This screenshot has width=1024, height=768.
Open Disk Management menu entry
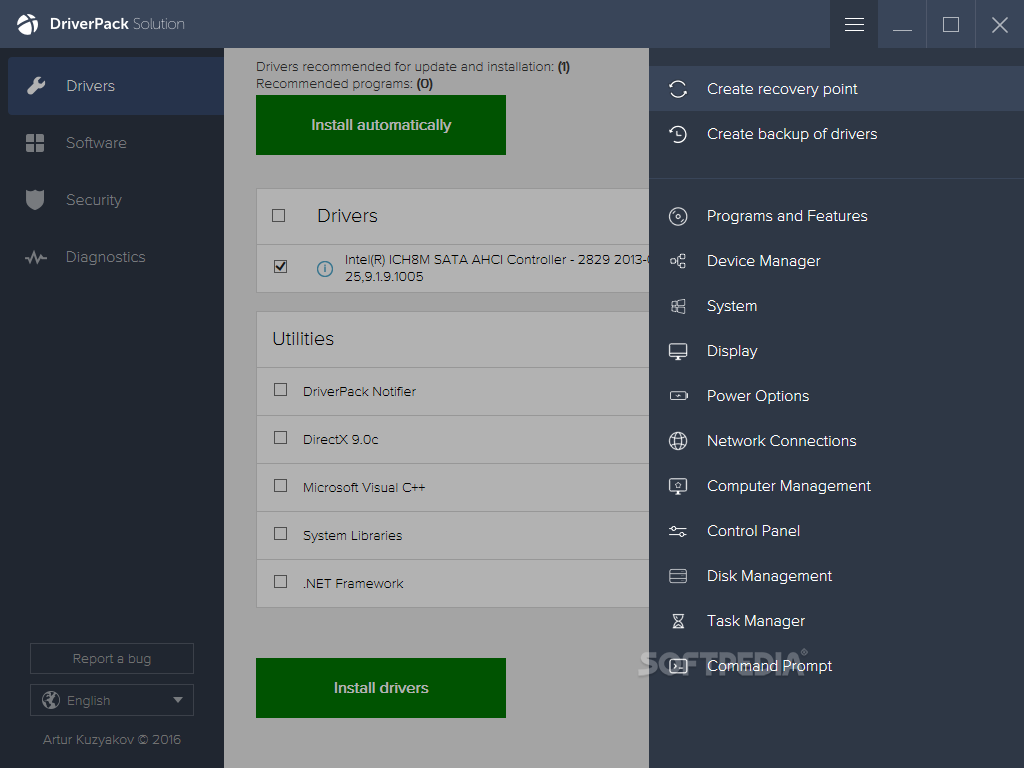point(836,576)
